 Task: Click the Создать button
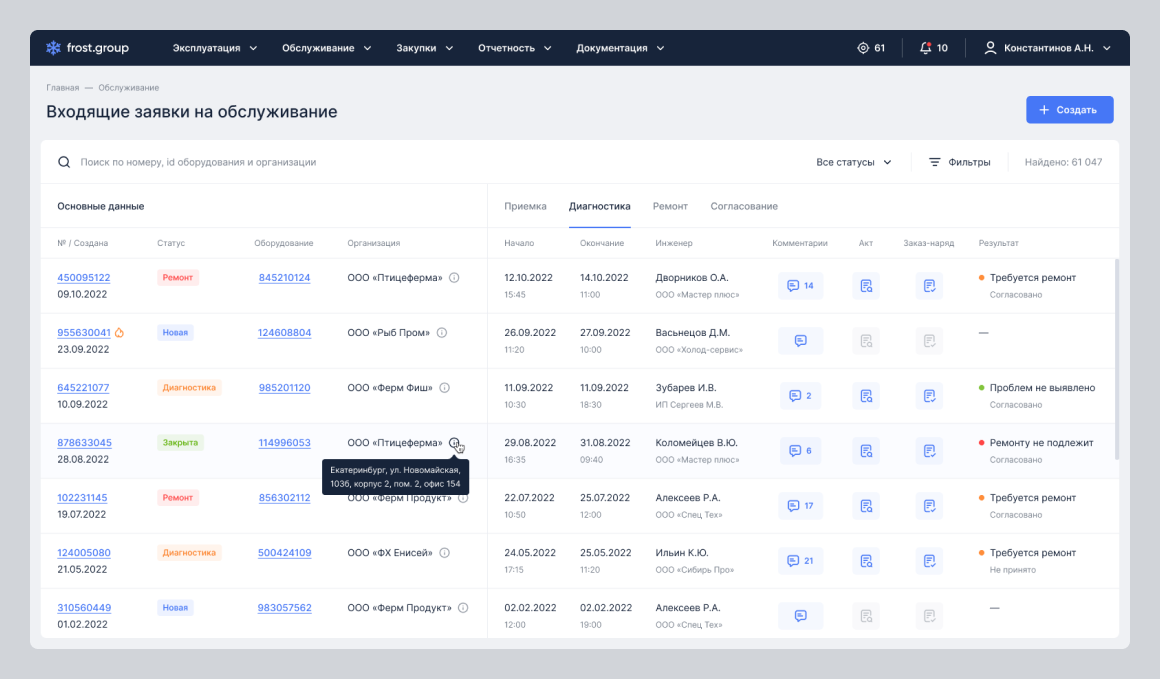tap(1069, 109)
